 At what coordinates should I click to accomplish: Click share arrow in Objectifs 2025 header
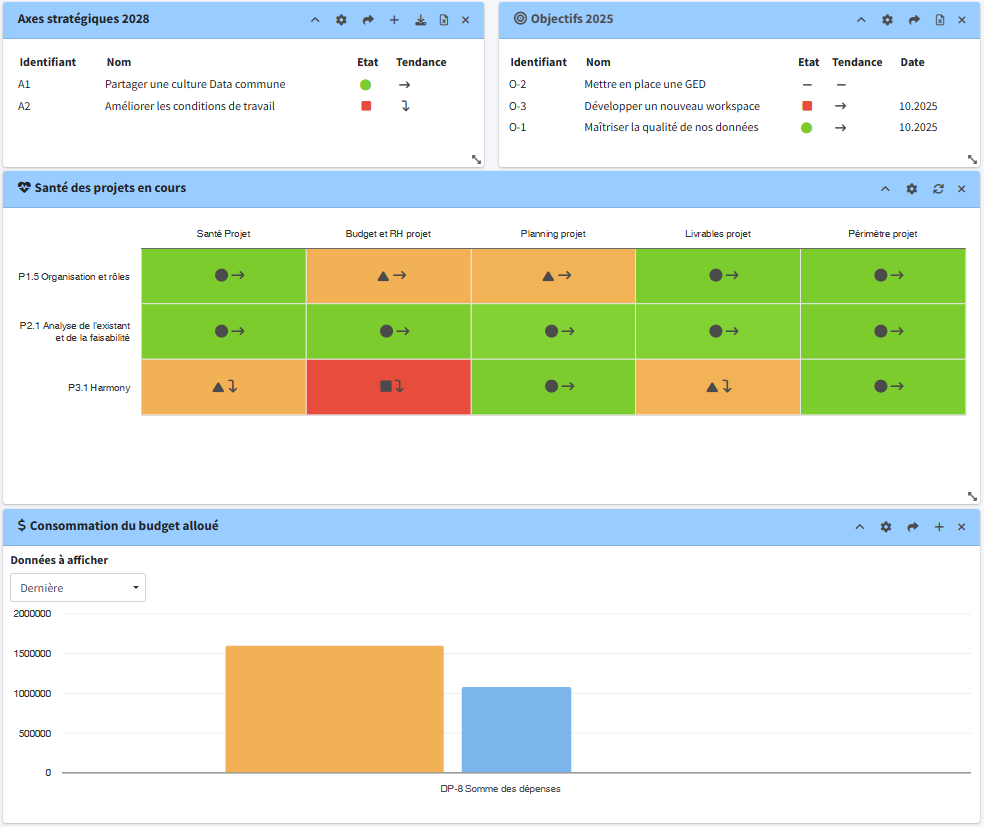tap(913, 20)
